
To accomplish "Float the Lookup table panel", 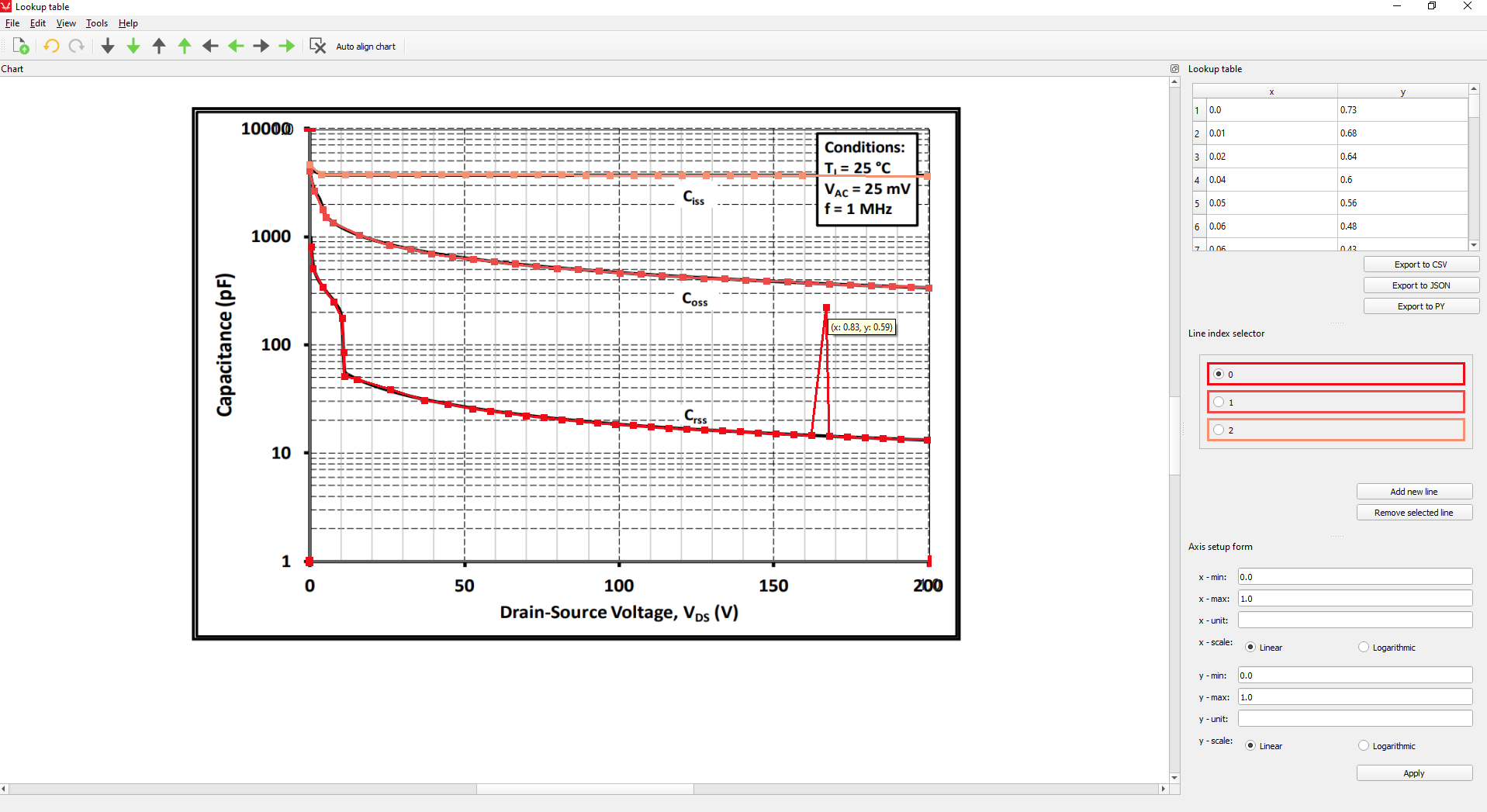I will pos(1174,69).
